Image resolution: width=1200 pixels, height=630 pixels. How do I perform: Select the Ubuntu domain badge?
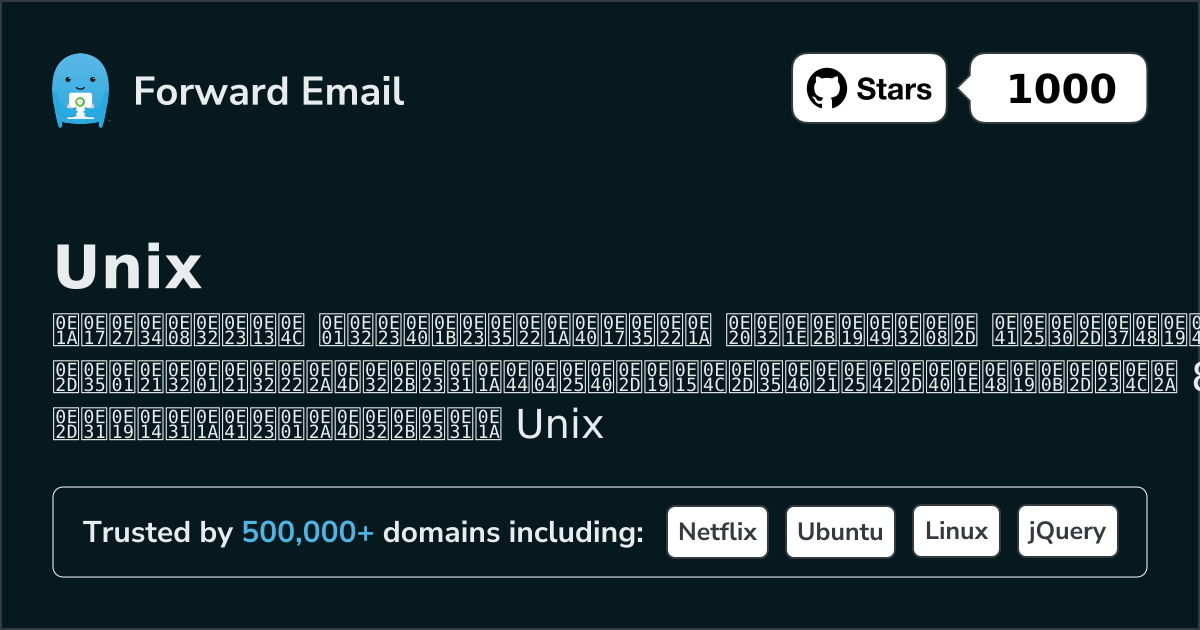pyautogui.click(x=840, y=531)
